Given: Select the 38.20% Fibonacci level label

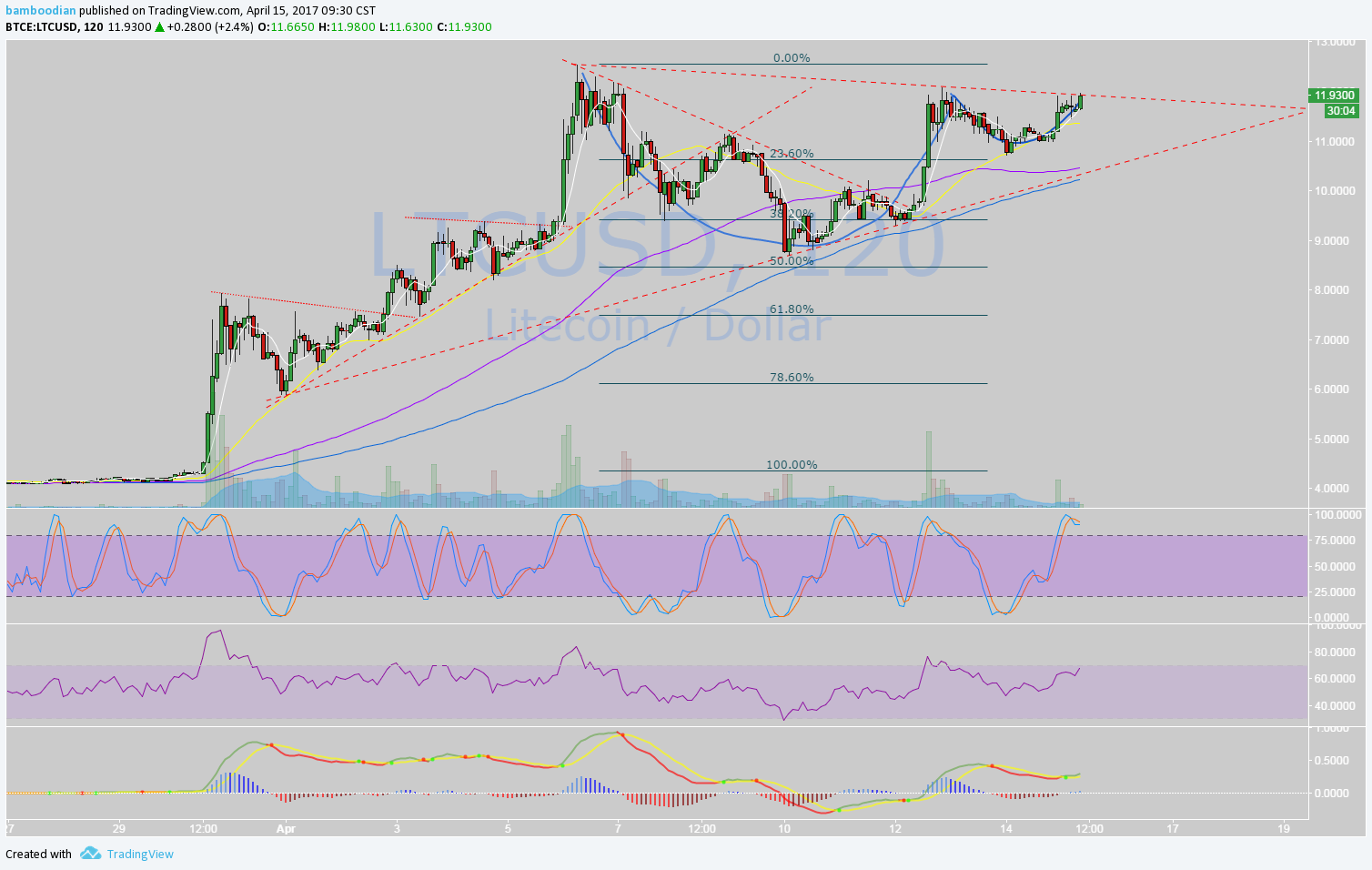Looking at the screenshot, I should click(x=792, y=213).
